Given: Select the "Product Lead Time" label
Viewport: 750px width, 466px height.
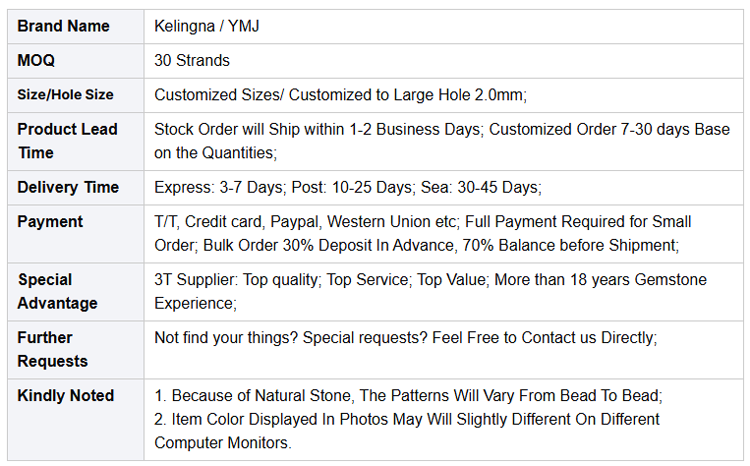Looking at the screenshot, I should tap(68, 141).
